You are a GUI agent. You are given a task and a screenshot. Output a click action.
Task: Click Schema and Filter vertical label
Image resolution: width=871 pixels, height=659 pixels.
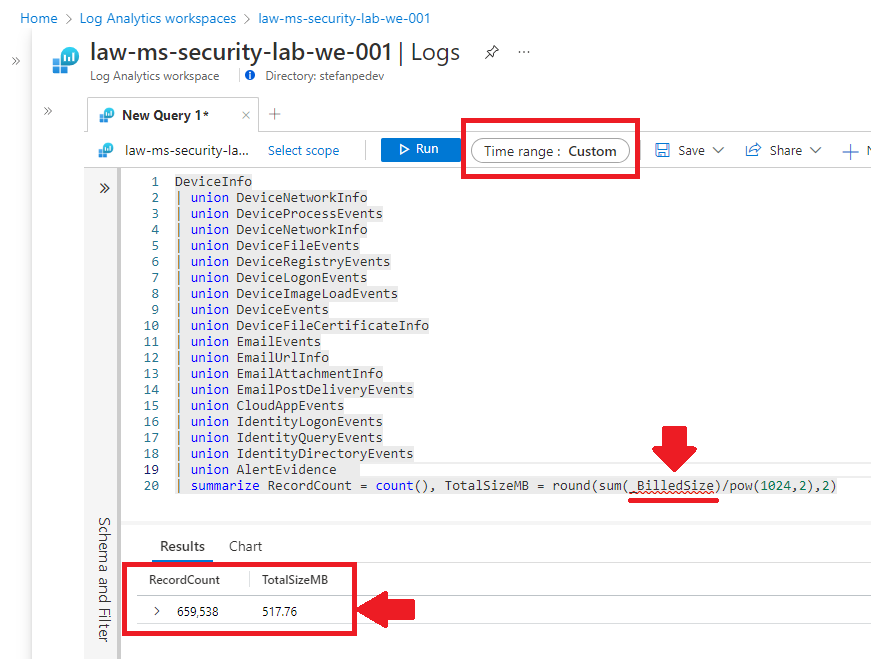104,580
